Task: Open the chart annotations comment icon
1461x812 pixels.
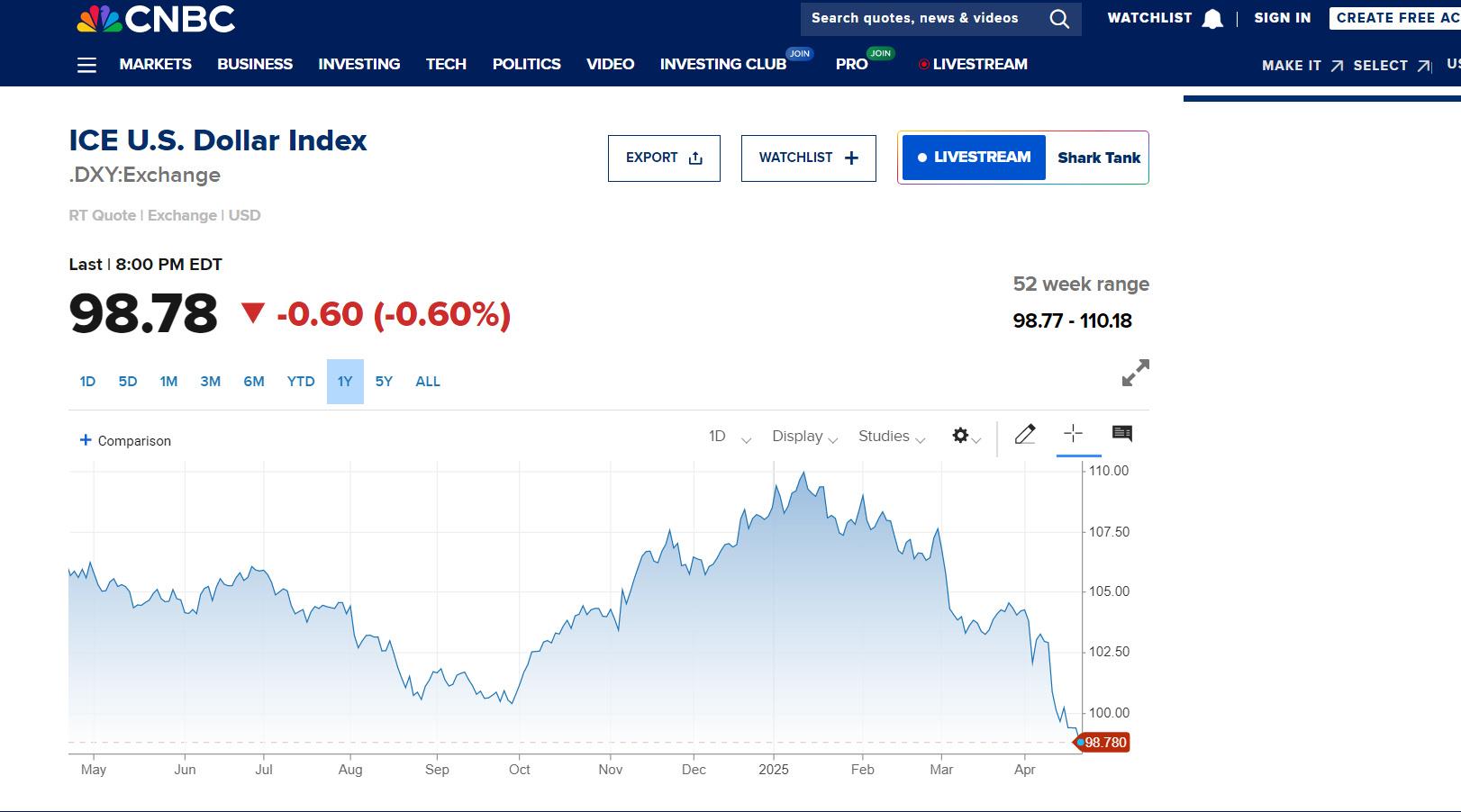Action: [1121, 434]
